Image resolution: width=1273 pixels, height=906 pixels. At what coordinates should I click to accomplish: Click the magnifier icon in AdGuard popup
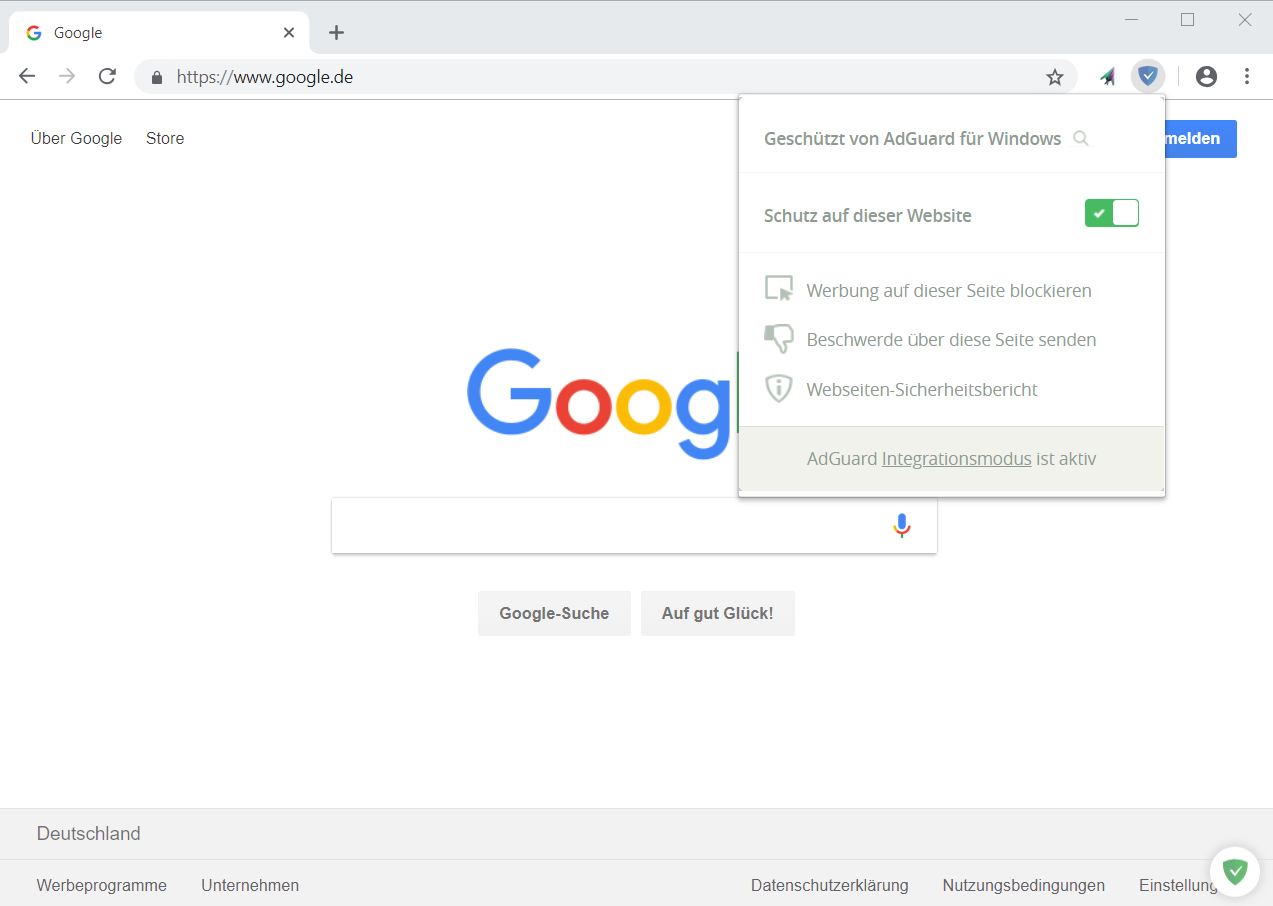[x=1080, y=138]
